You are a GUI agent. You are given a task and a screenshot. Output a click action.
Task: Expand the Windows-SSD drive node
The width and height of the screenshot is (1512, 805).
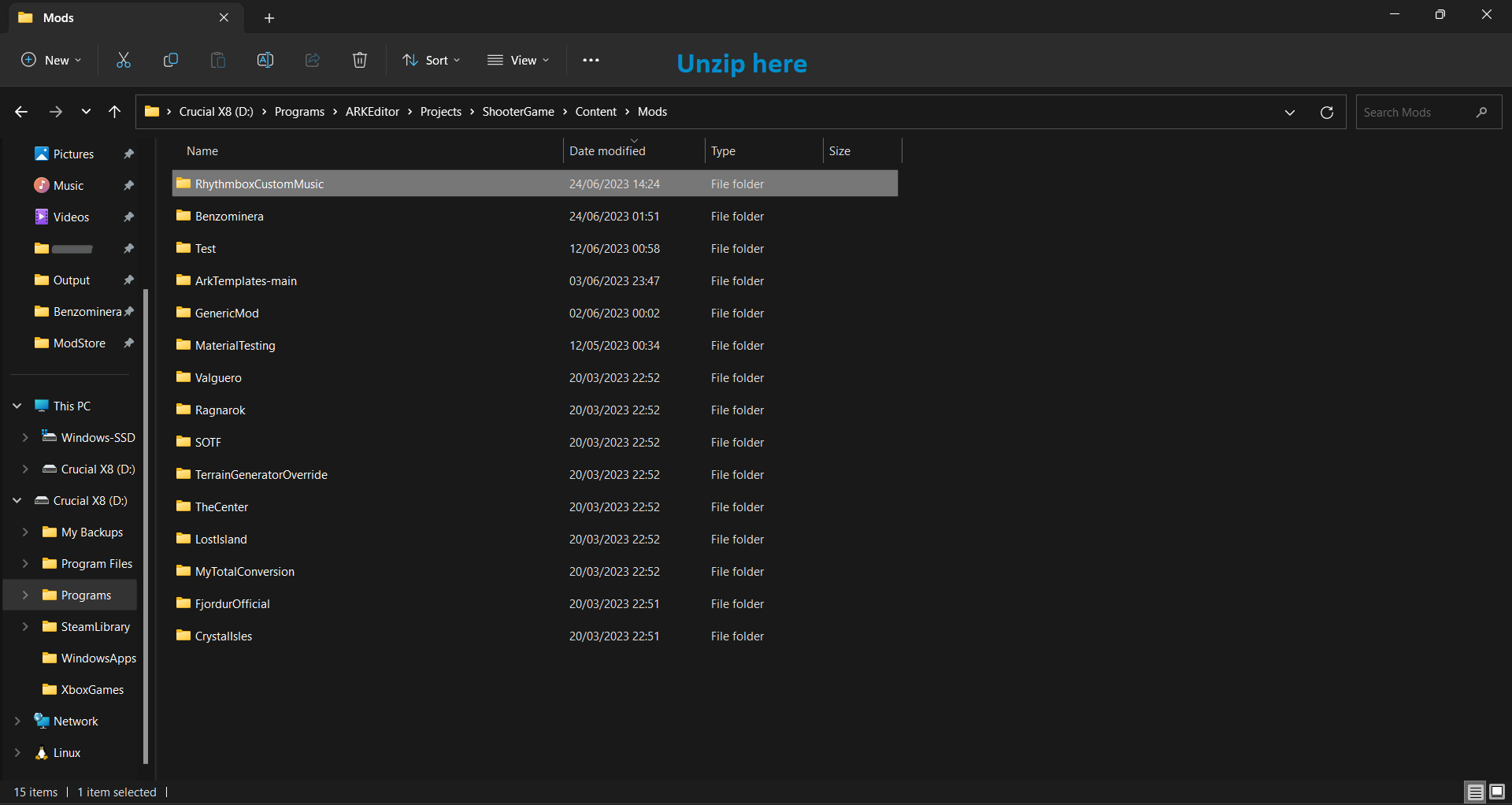(25, 437)
